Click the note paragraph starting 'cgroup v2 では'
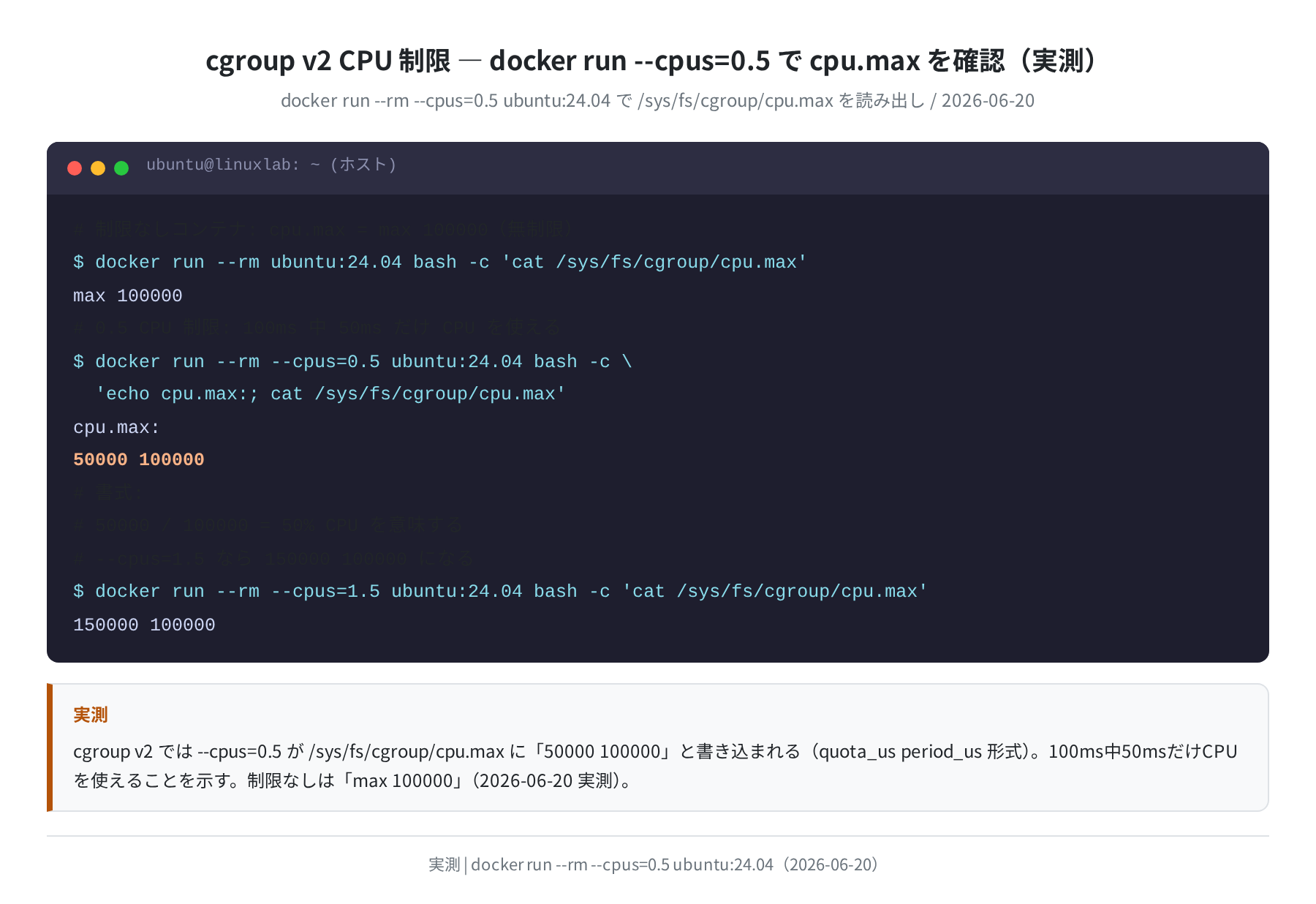 tap(656, 766)
